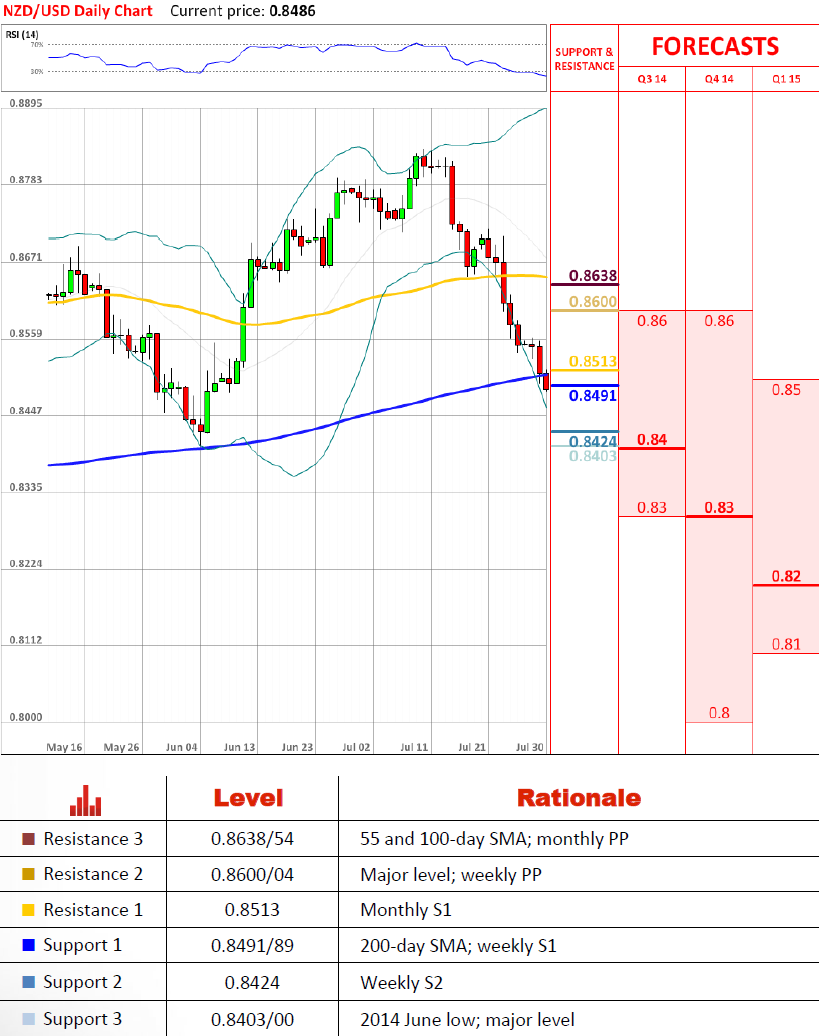The image size is (819, 1036).
Task: Click the Support 3 light-blue color swatch
Action: pyautogui.click(x=28, y=1019)
